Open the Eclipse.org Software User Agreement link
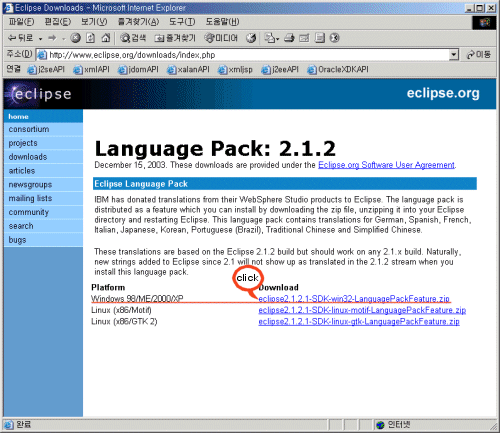 pos(386,165)
